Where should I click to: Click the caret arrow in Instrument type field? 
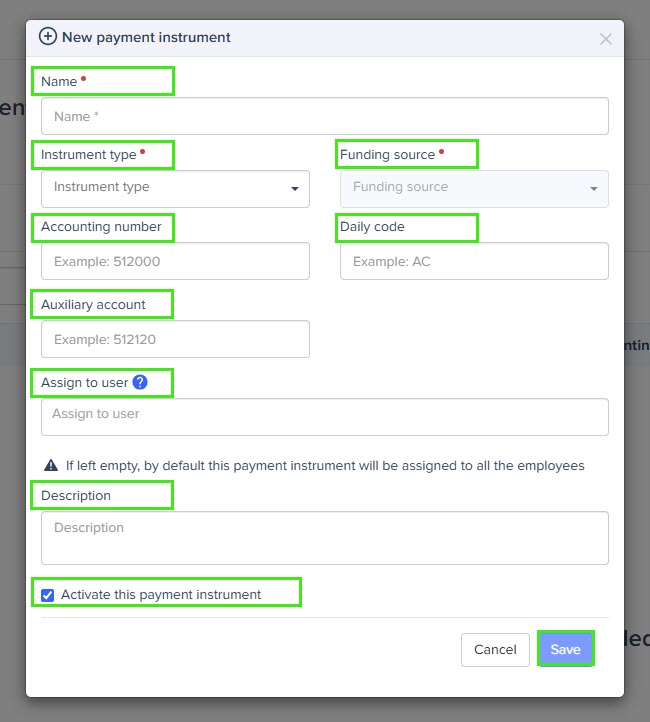point(295,189)
